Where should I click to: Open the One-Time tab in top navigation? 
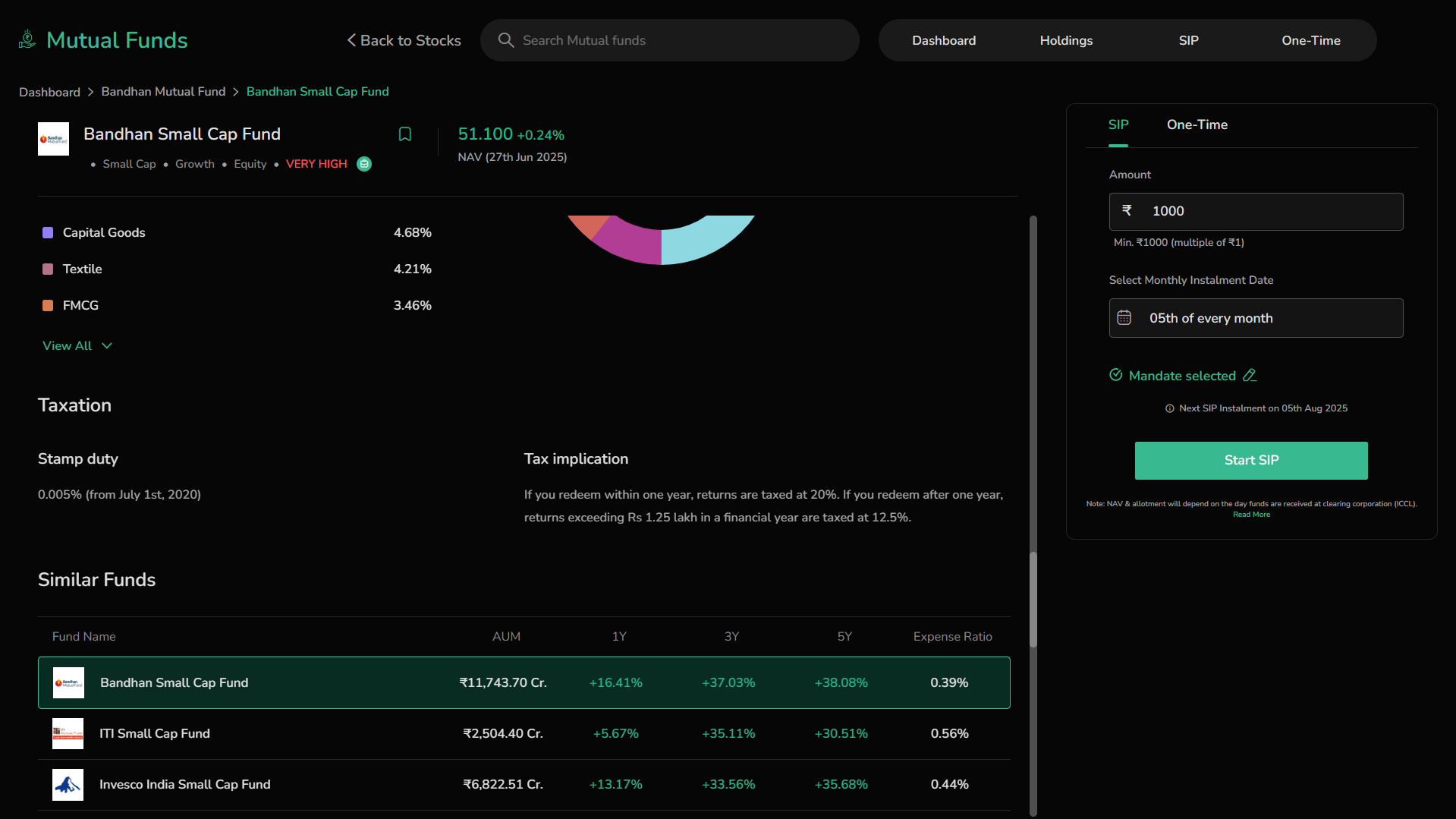click(1310, 40)
